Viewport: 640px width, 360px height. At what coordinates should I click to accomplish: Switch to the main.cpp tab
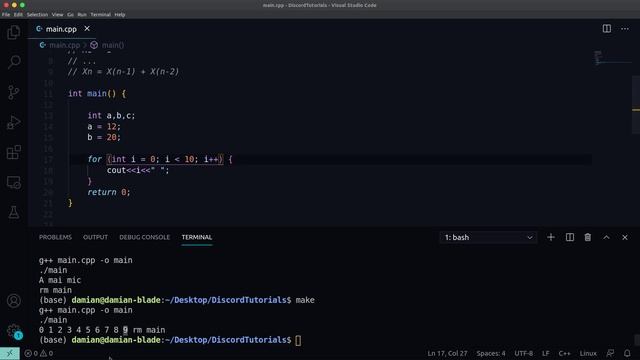[61, 29]
